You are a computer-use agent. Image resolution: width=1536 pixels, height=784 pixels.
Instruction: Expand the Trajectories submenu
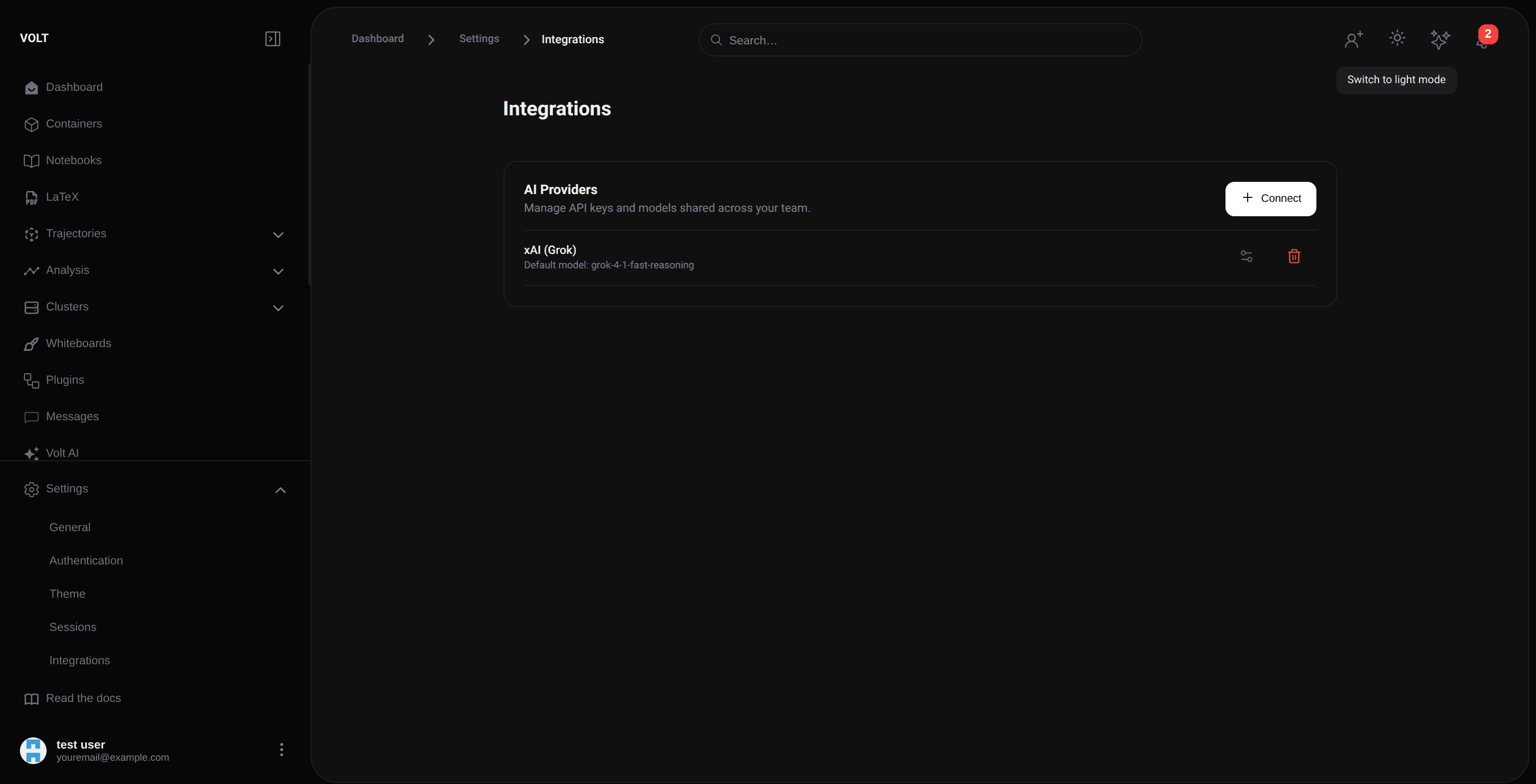pyautogui.click(x=278, y=235)
